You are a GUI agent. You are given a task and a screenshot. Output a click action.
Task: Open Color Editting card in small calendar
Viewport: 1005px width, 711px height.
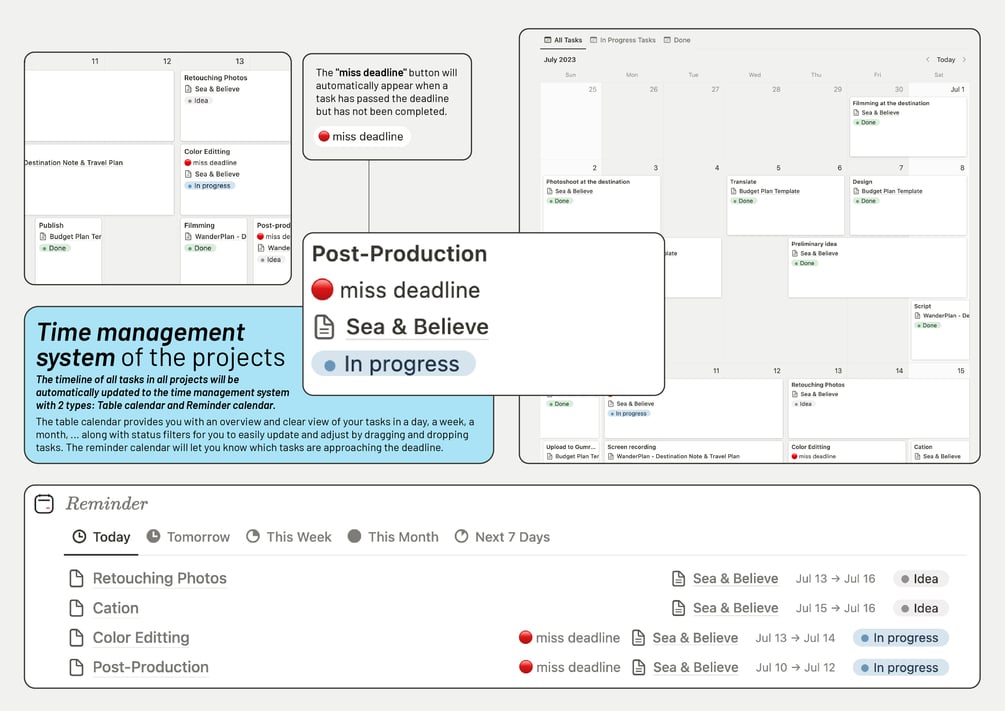235,180
